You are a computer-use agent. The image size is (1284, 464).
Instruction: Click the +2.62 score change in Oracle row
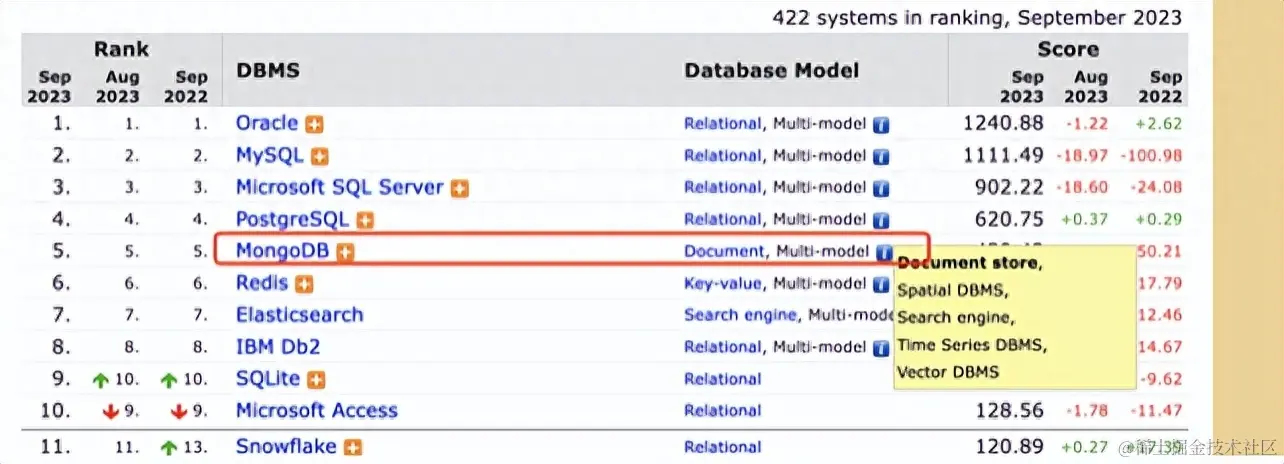(1160, 124)
